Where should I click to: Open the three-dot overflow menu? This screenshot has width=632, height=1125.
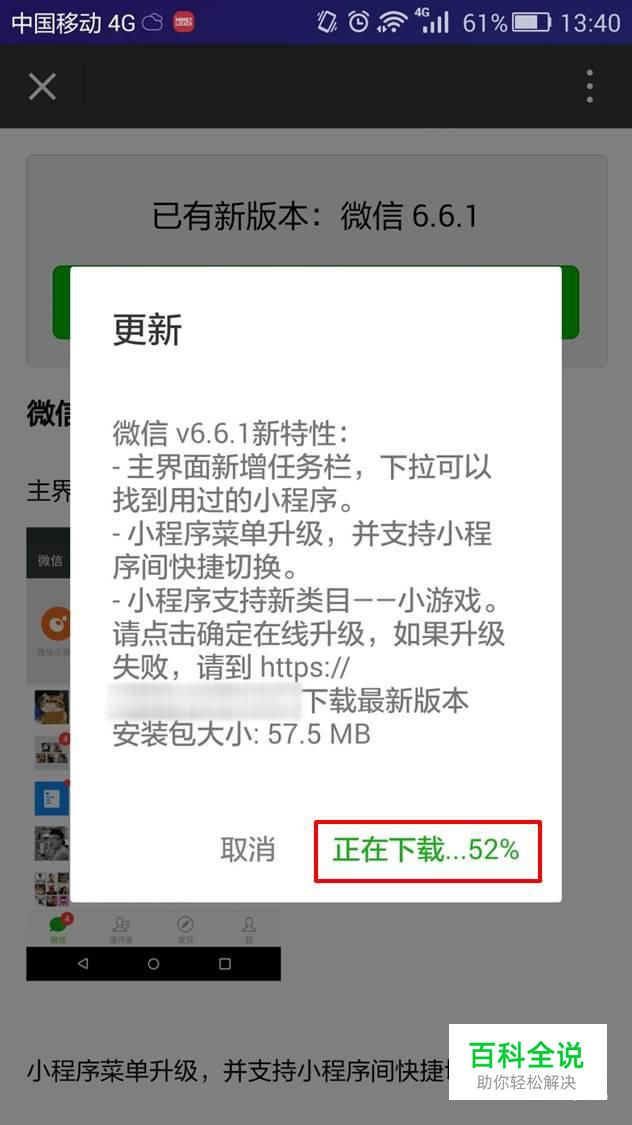[x=589, y=87]
